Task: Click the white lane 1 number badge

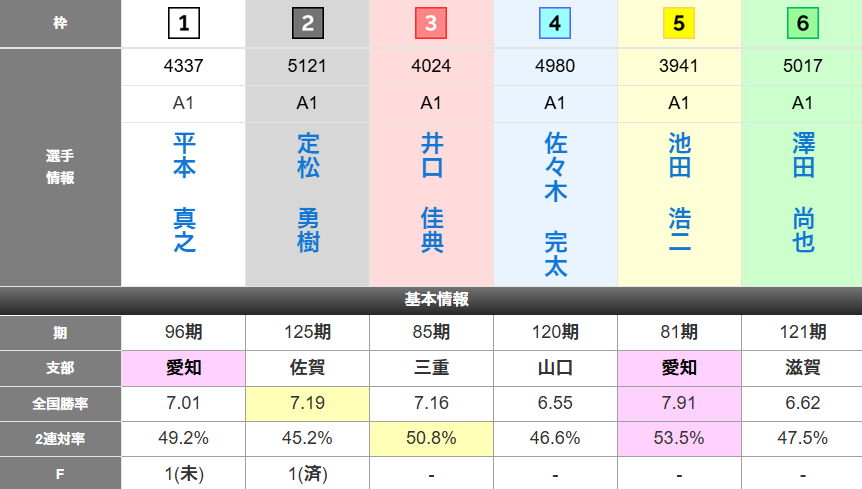Action: [x=184, y=23]
